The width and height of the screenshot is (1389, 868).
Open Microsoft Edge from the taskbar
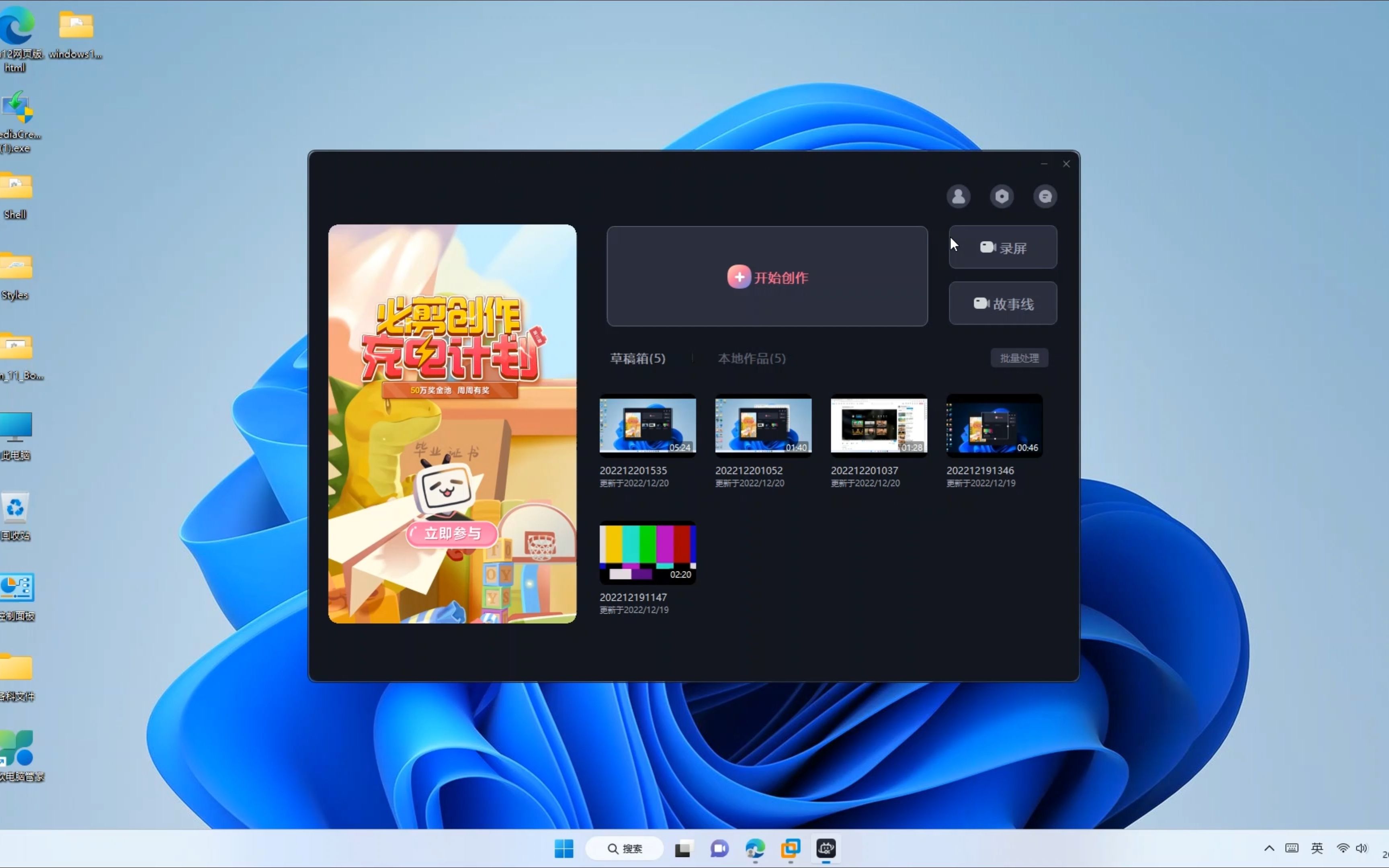pos(755,848)
